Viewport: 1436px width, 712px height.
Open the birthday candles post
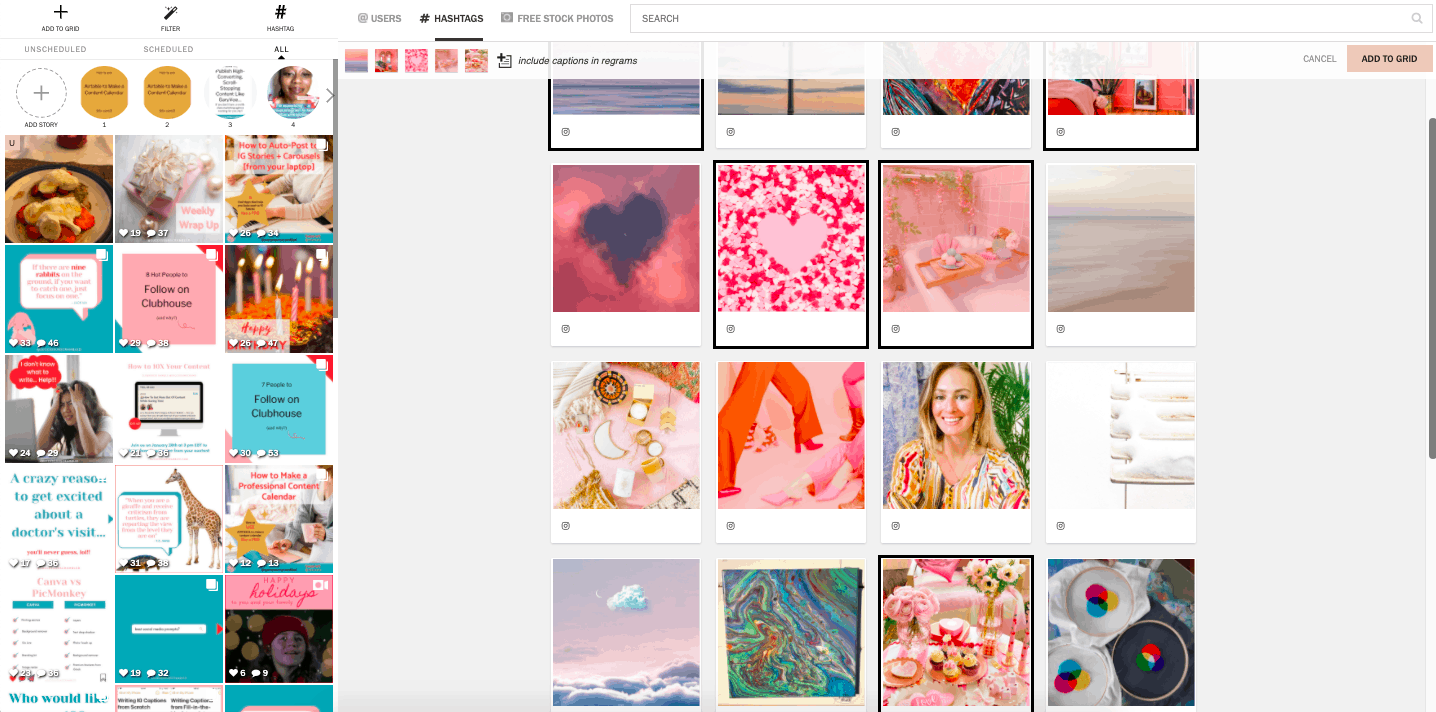pos(279,299)
